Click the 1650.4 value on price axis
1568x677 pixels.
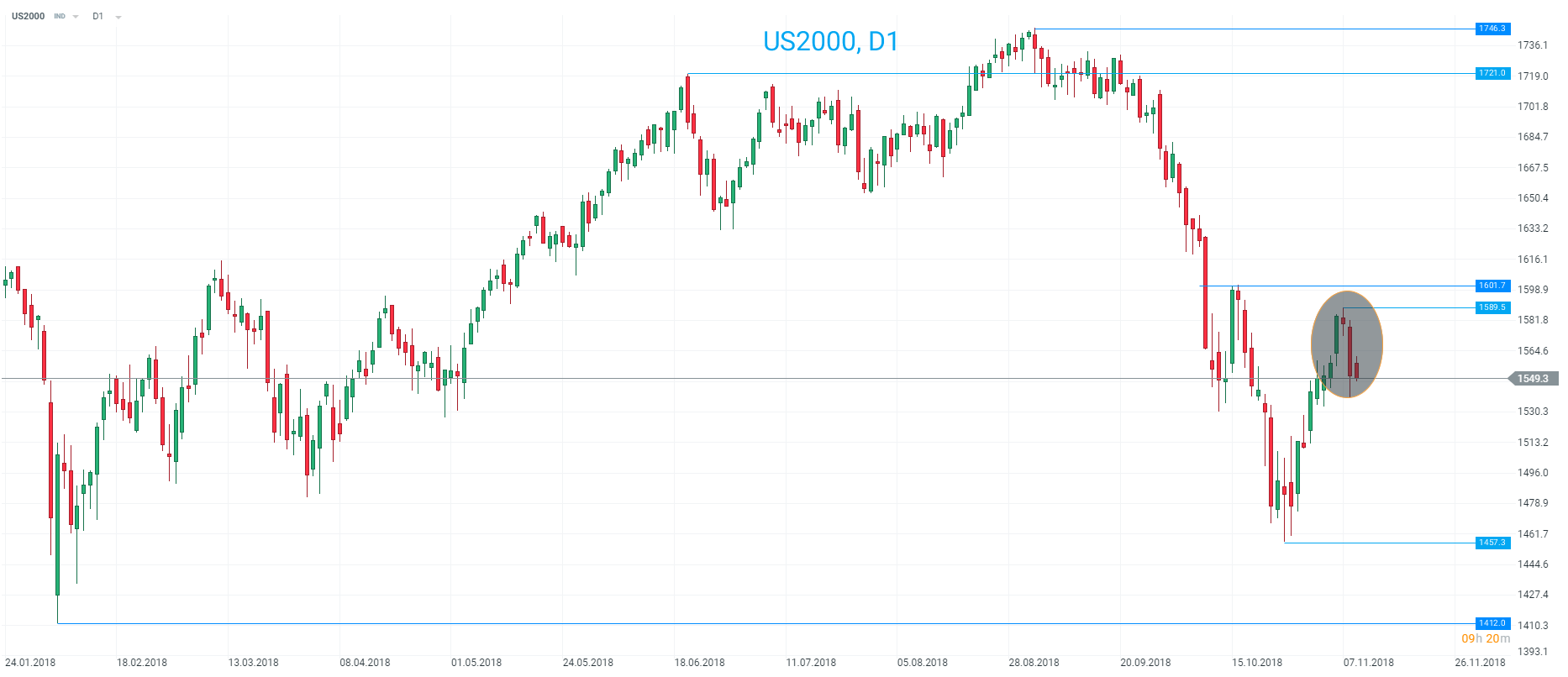point(1532,198)
